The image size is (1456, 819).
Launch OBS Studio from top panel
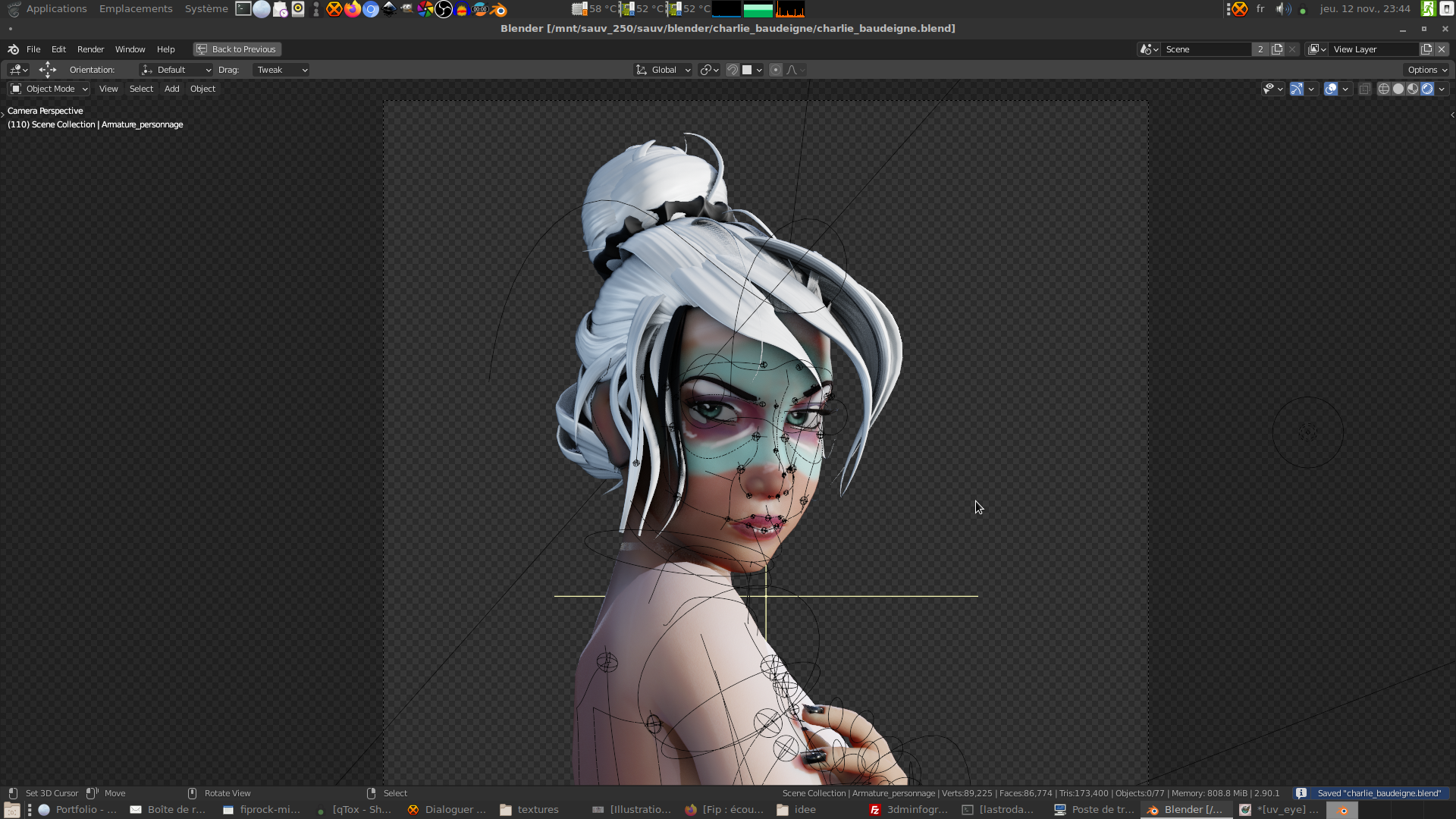[444, 9]
